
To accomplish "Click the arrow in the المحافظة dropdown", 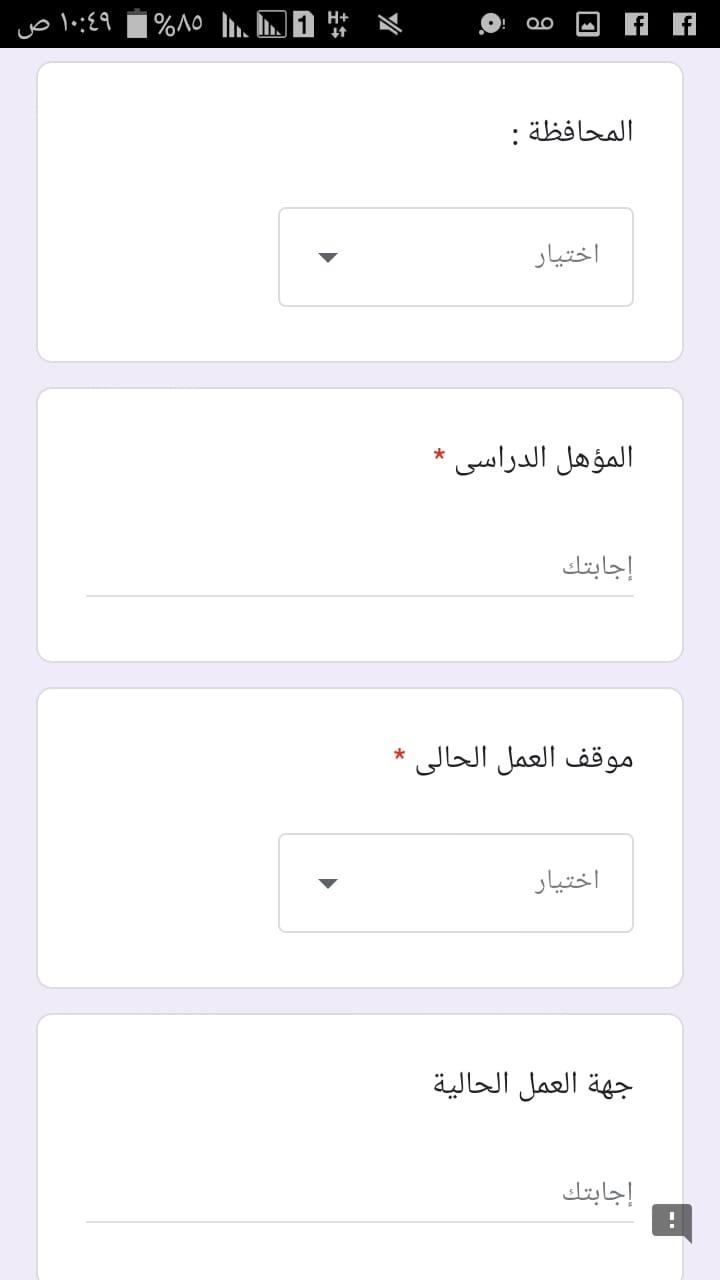I will (x=328, y=258).
